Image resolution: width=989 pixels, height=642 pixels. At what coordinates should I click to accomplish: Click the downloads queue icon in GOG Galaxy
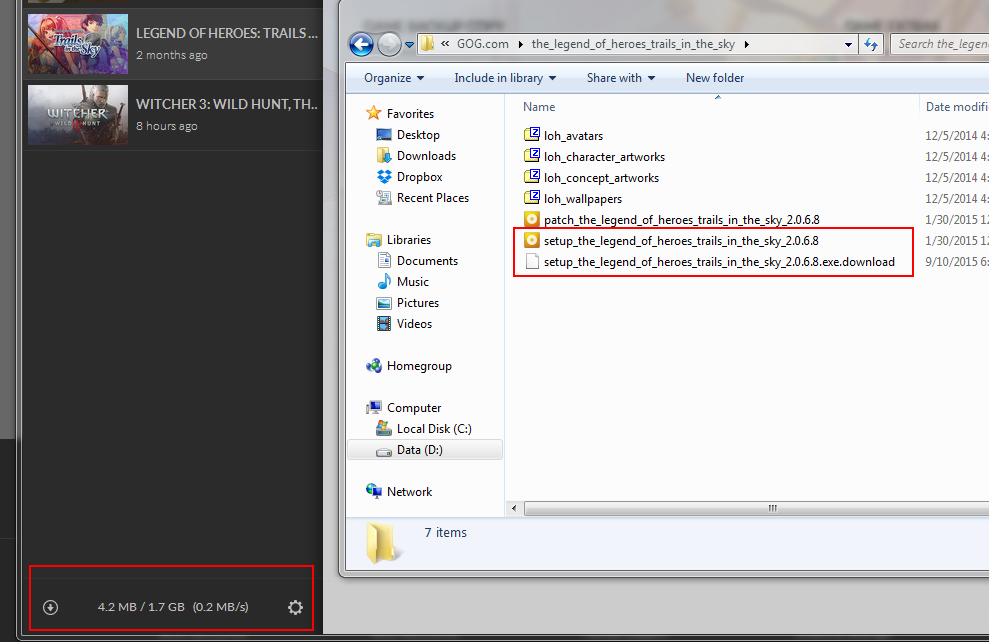(x=50, y=607)
